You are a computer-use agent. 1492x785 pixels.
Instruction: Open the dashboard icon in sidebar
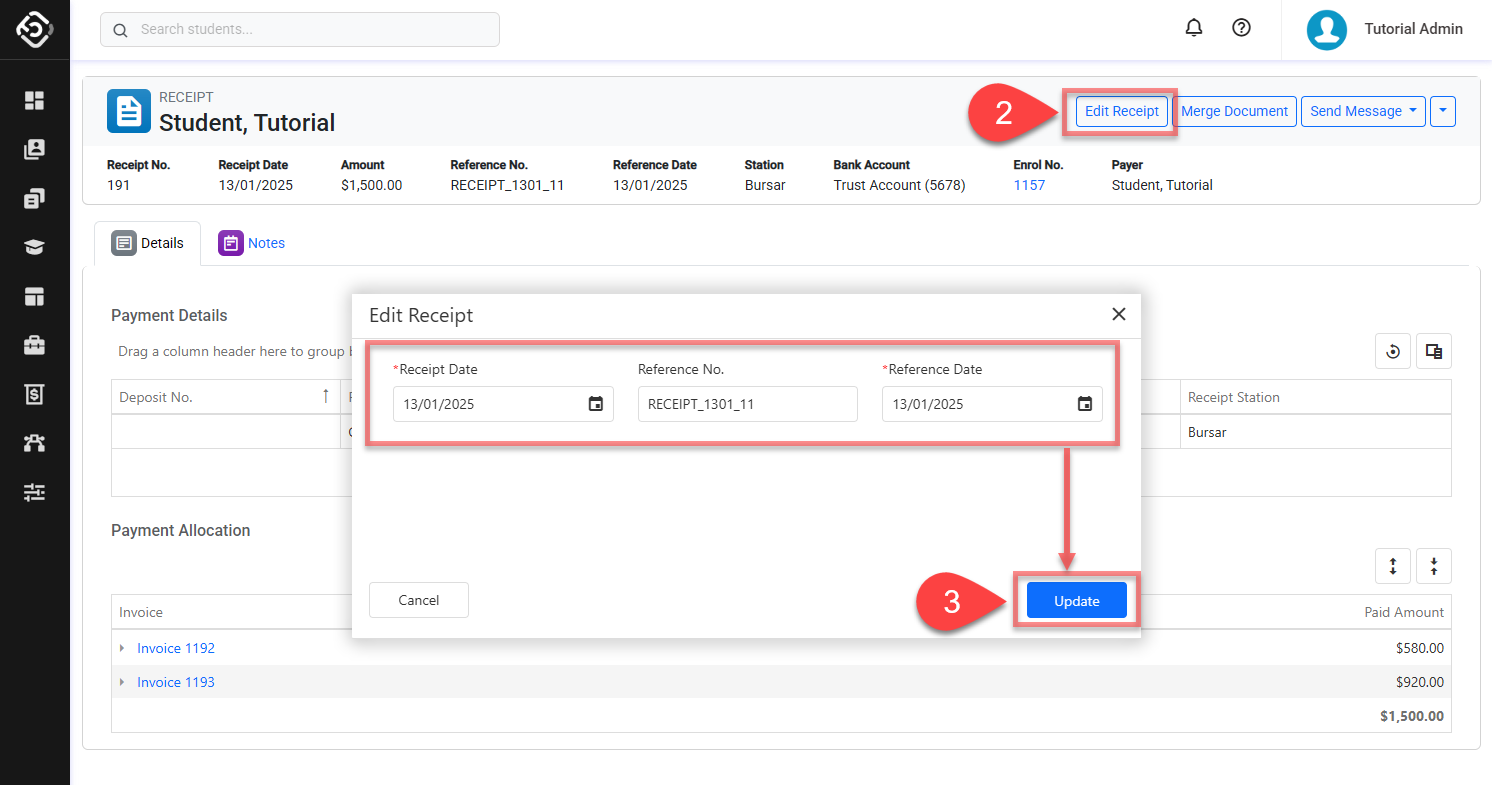pos(35,100)
